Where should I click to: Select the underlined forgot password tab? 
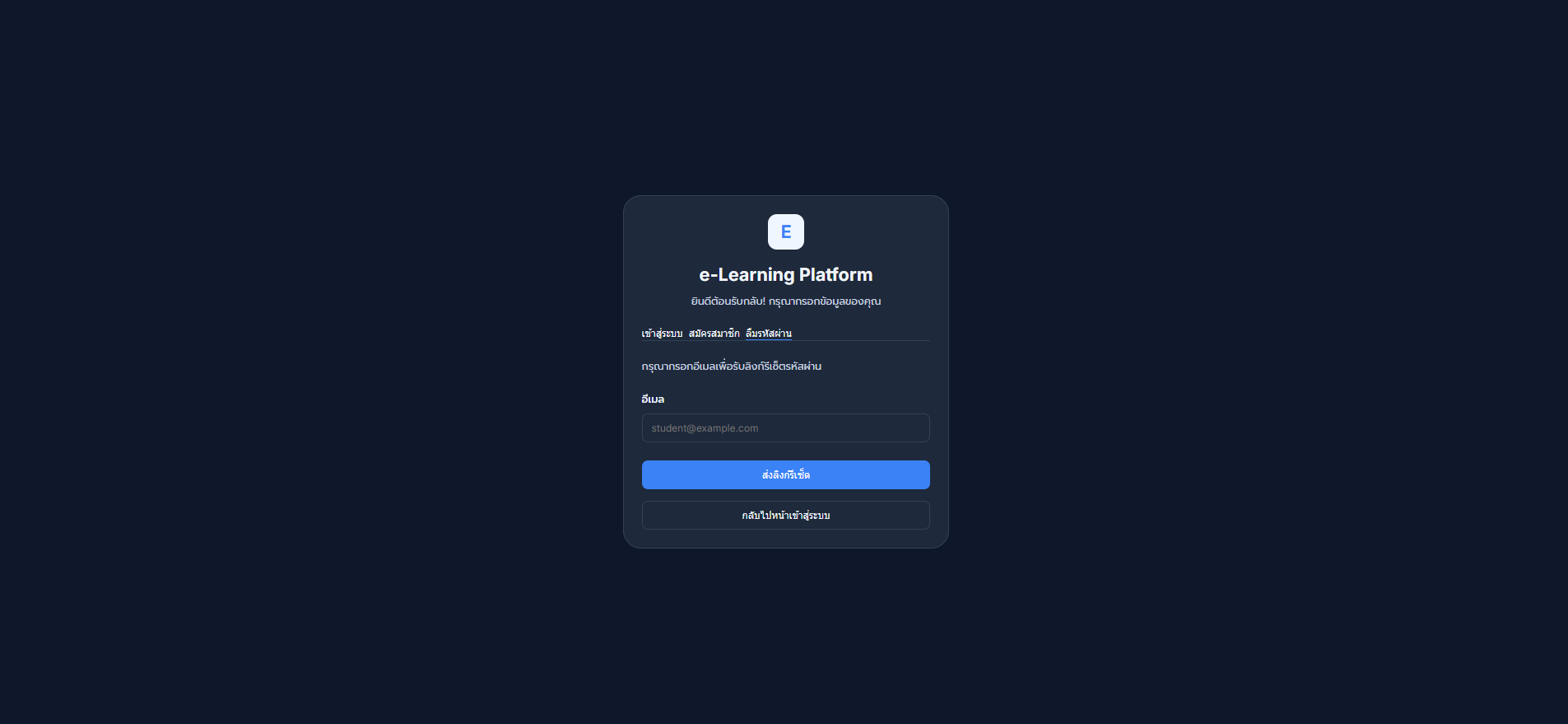pos(768,334)
